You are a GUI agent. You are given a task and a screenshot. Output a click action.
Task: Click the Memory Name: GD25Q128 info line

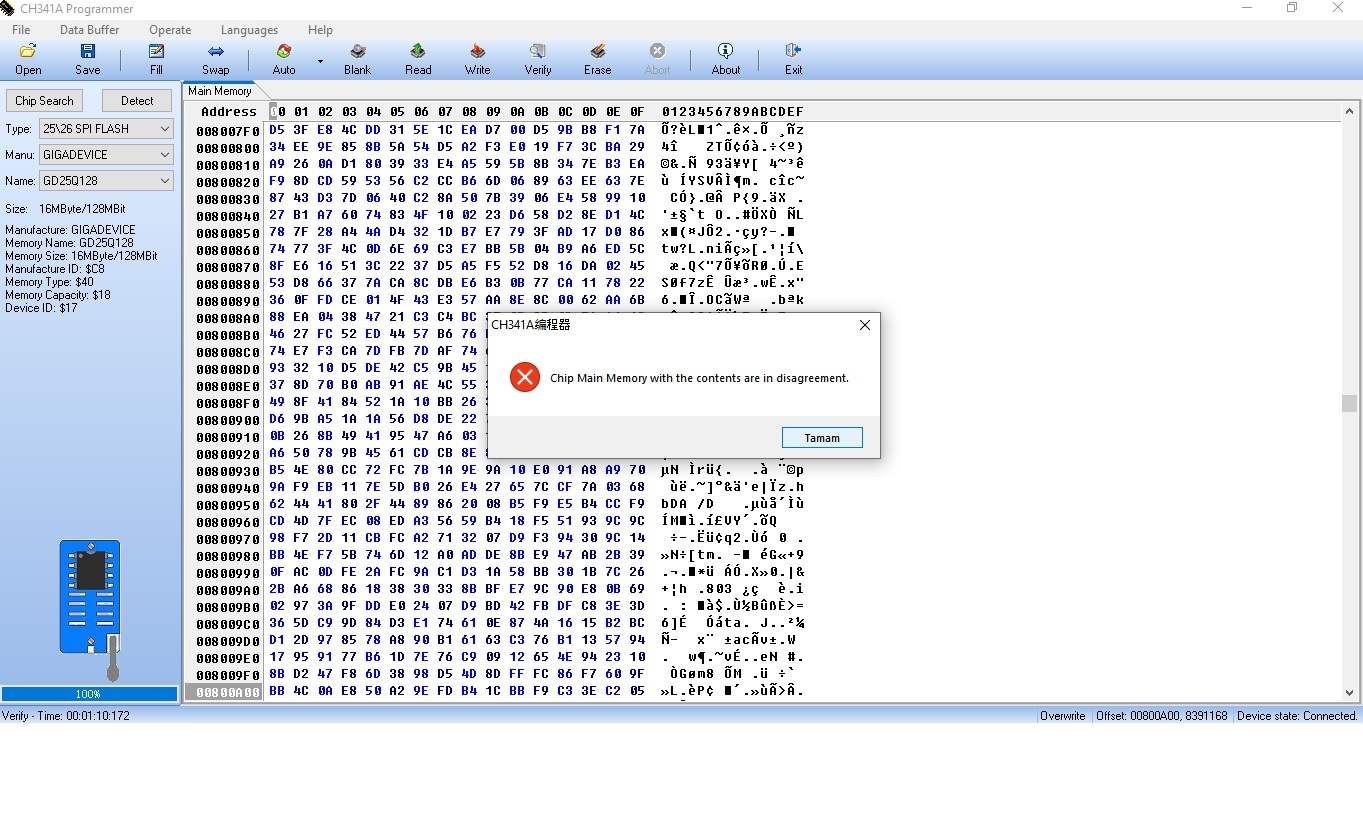coord(69,243)
